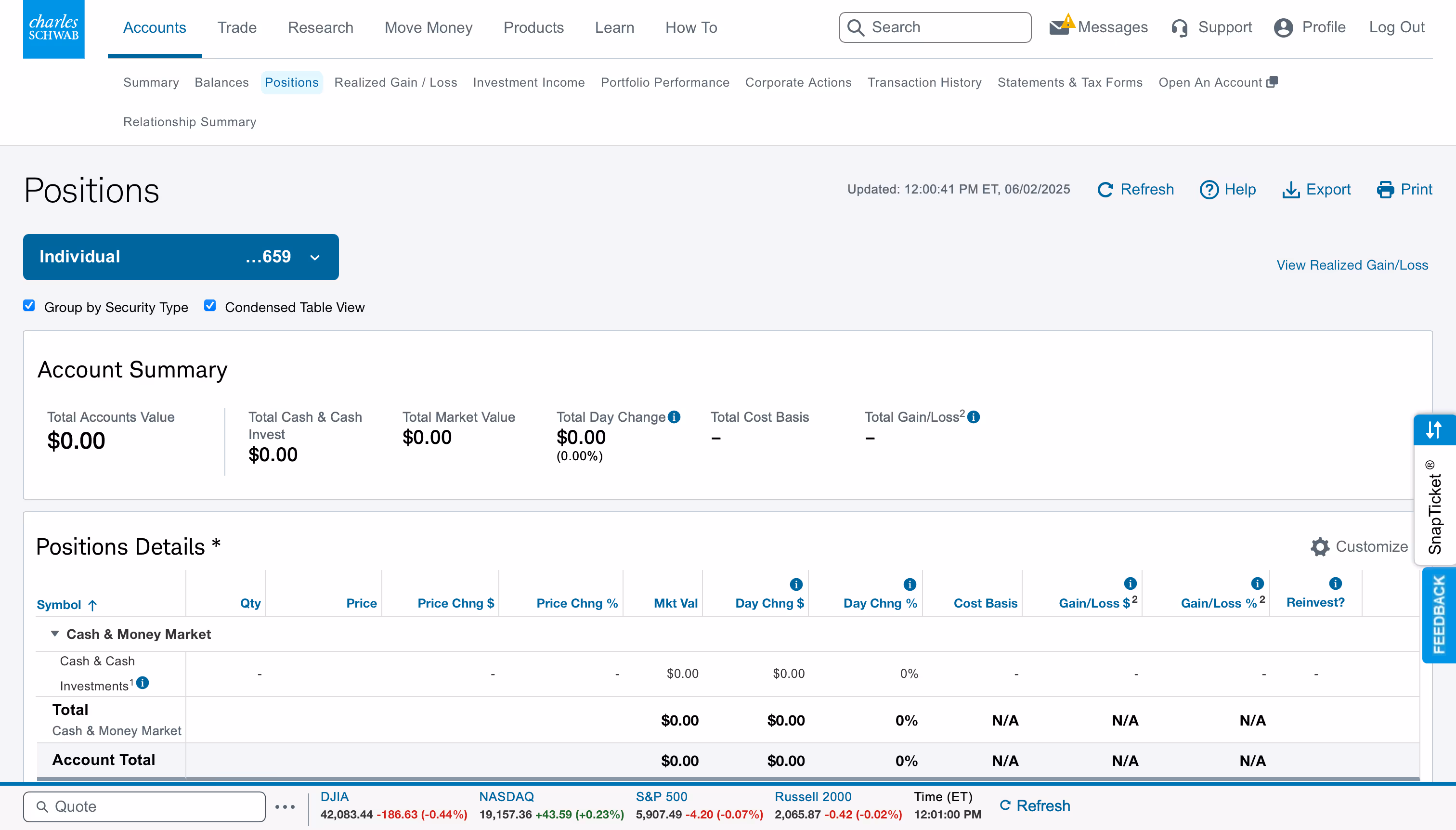
Task: Uncheck Group by Security Type
Action: tap(29, 306)
